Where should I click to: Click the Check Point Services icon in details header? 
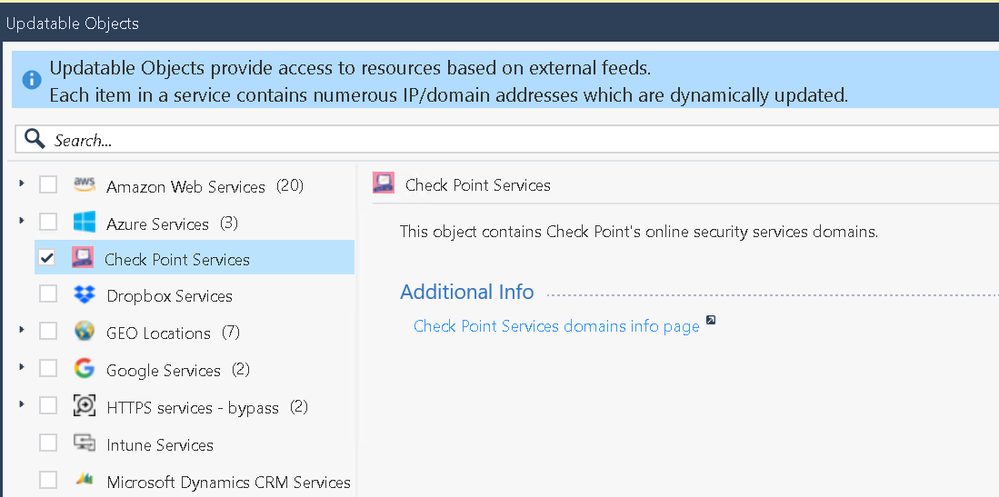click(384, 184)
